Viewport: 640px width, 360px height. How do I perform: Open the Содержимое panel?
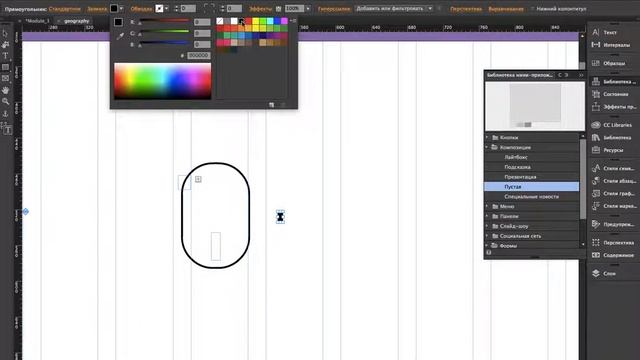pos(613,255)
